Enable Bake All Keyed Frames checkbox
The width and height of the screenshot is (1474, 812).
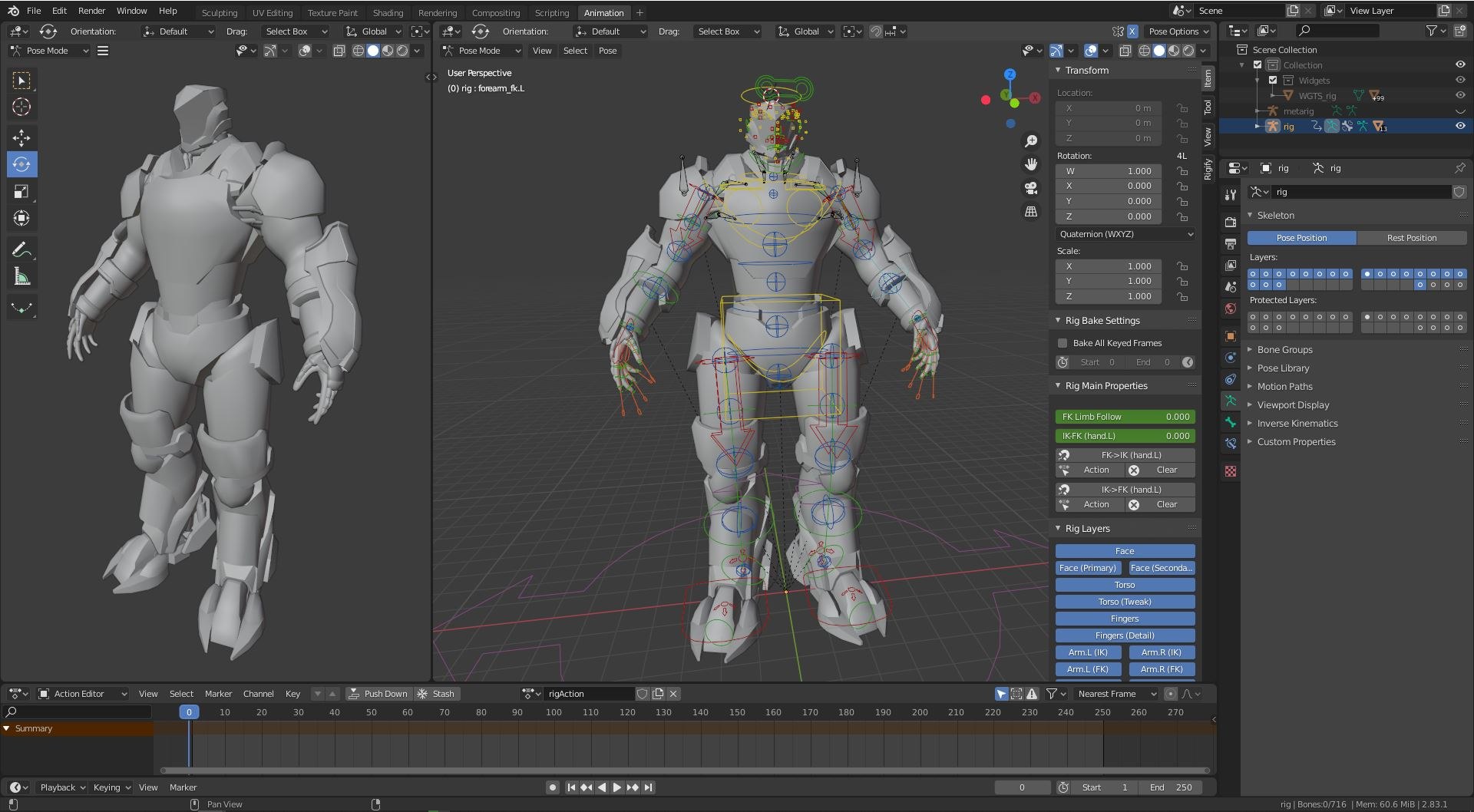[1063, 343]
